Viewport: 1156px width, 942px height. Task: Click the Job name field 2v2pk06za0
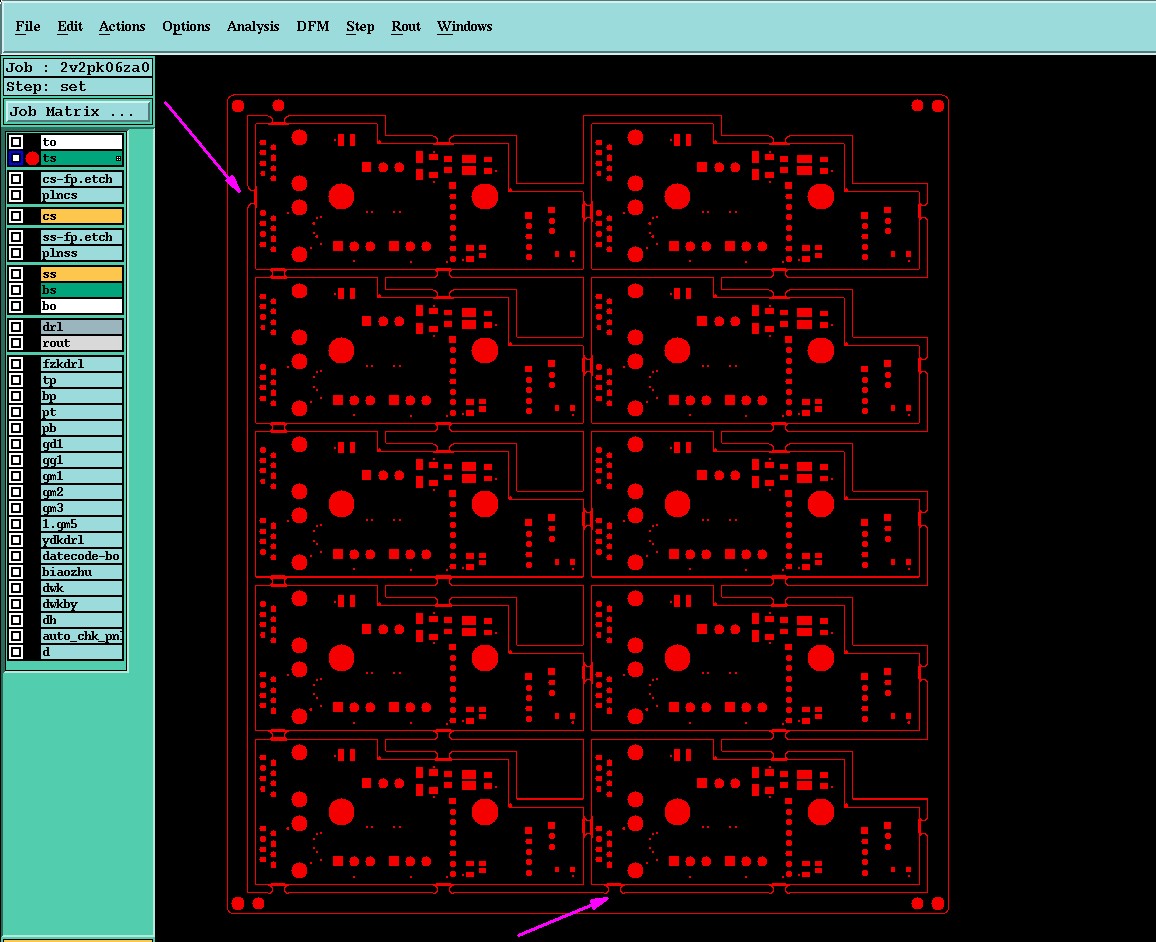[x=77, y=67]
